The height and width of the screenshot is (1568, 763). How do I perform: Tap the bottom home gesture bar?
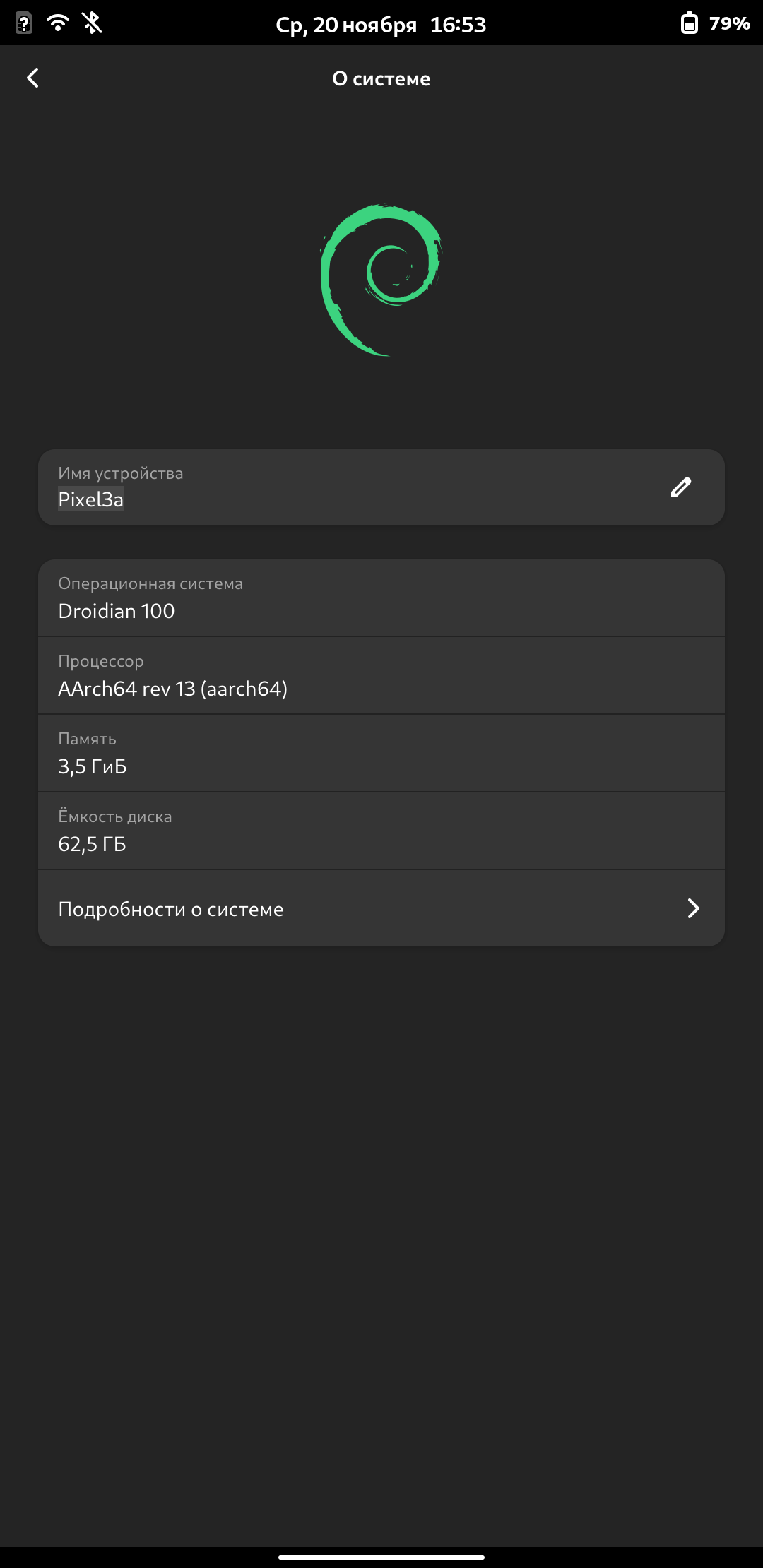(381, 1557)
